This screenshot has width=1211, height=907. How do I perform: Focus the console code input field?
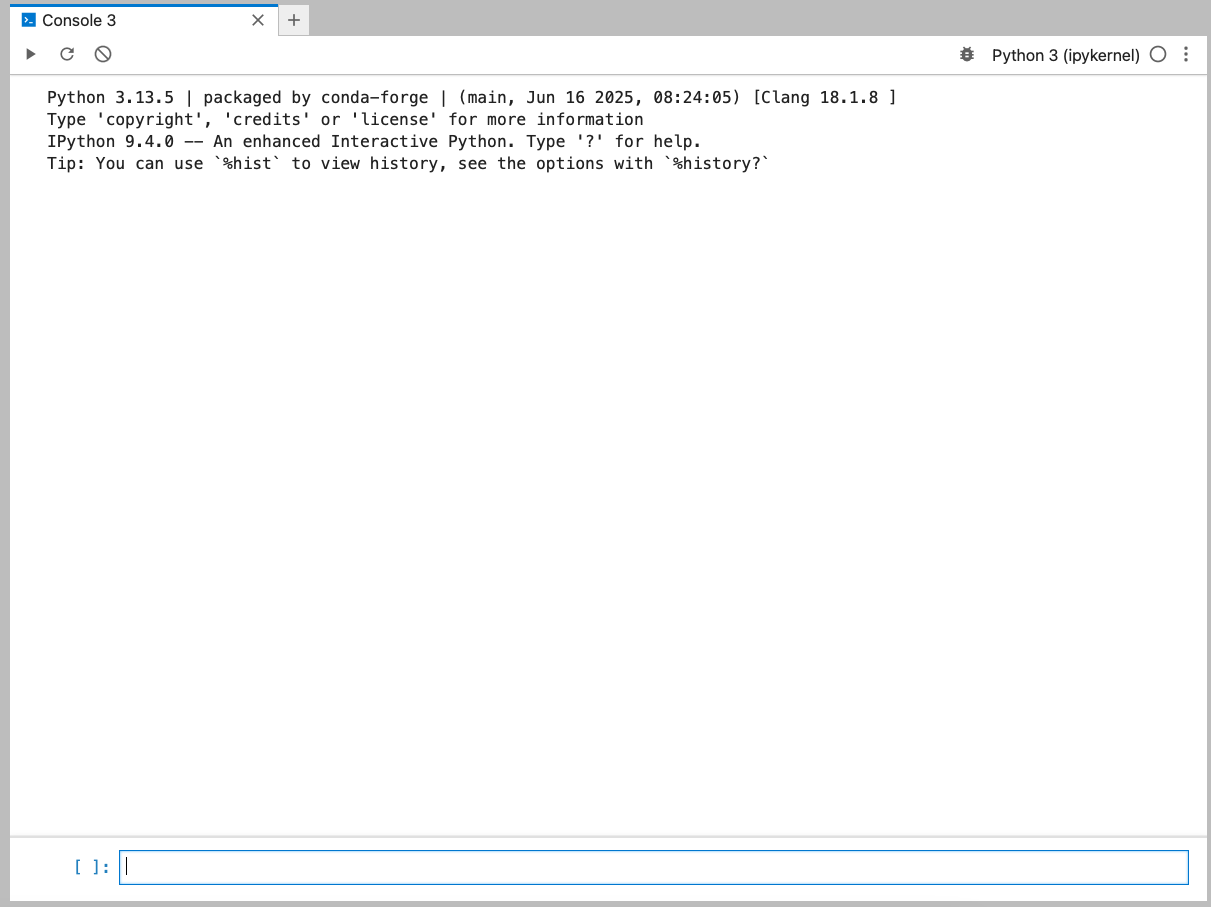pyautogui.click(x=654, y=867)
